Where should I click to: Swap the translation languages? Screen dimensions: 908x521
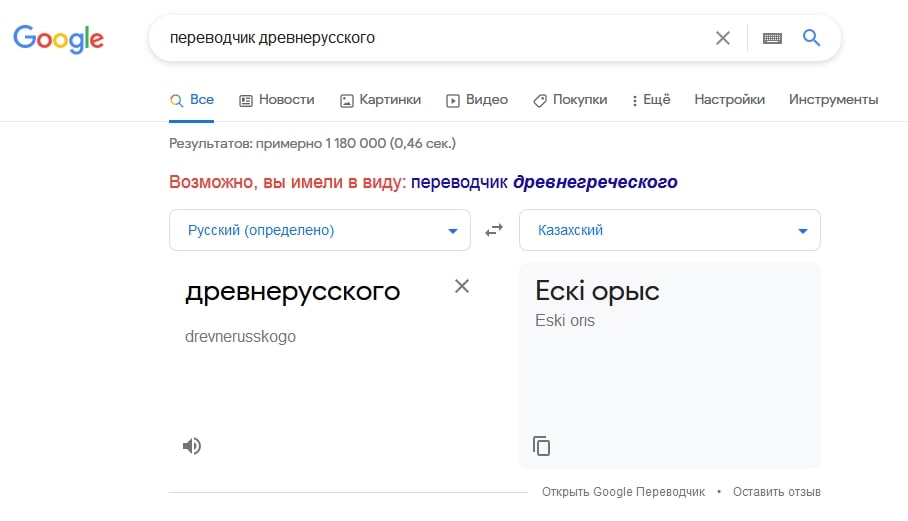[494, 230]
